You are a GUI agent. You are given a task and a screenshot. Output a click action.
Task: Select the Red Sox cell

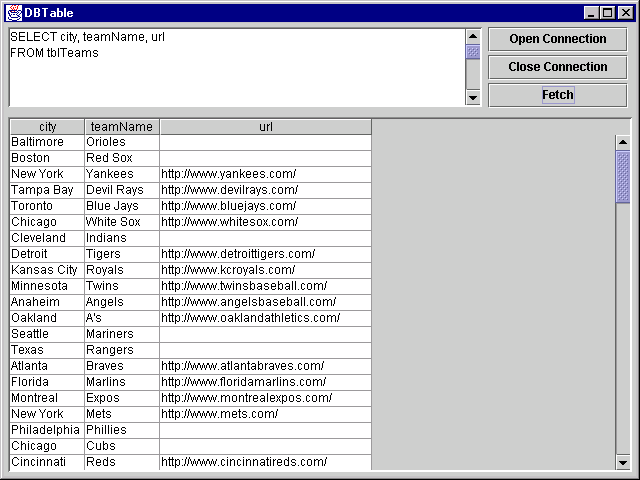[122, 158]
